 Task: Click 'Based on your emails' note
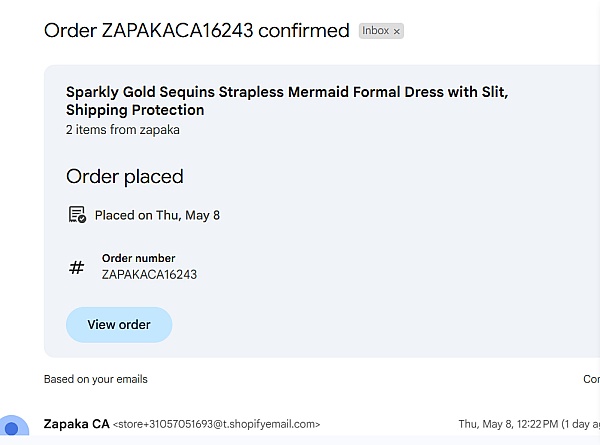pos(95,379)
